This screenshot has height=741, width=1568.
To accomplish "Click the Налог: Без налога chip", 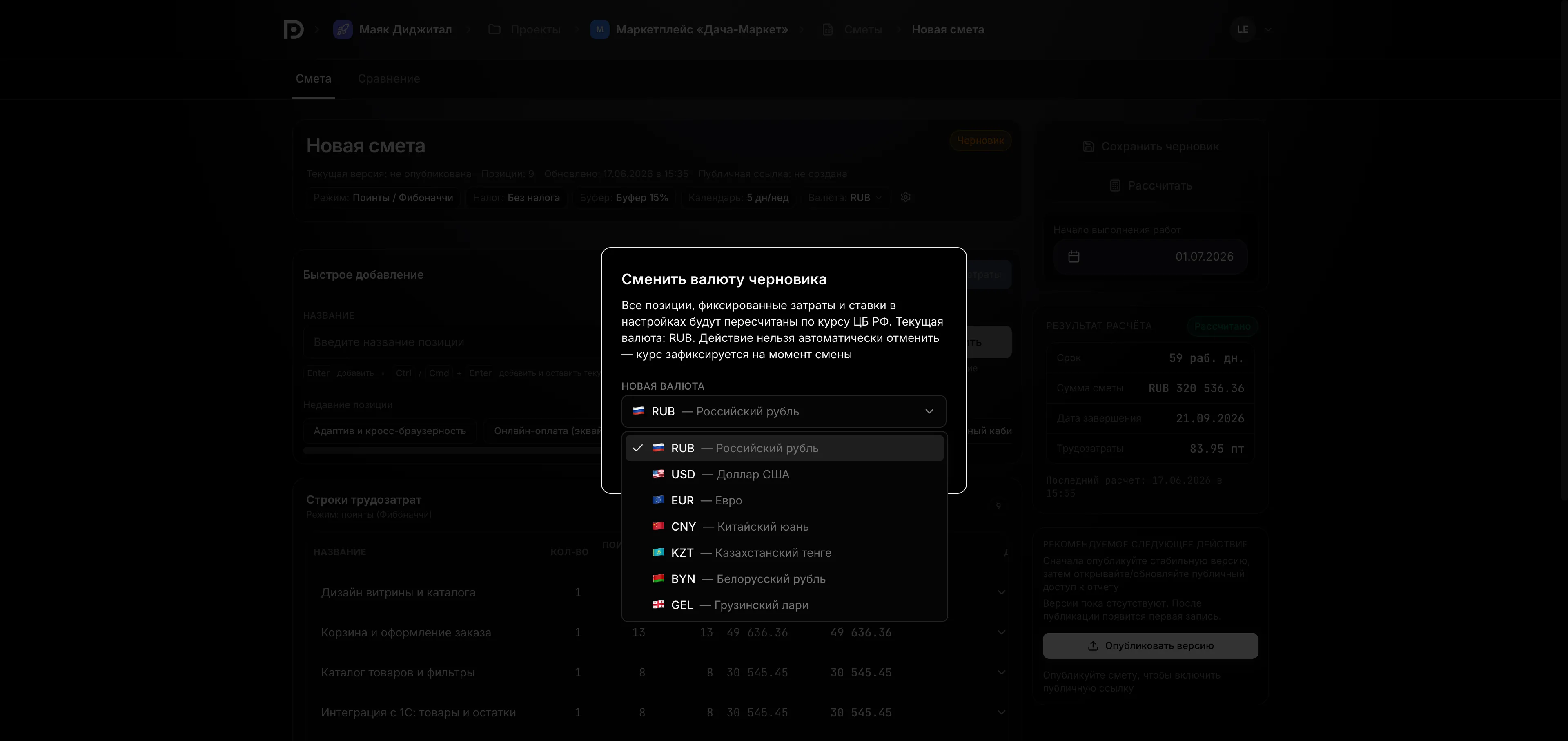I will 516,198.
